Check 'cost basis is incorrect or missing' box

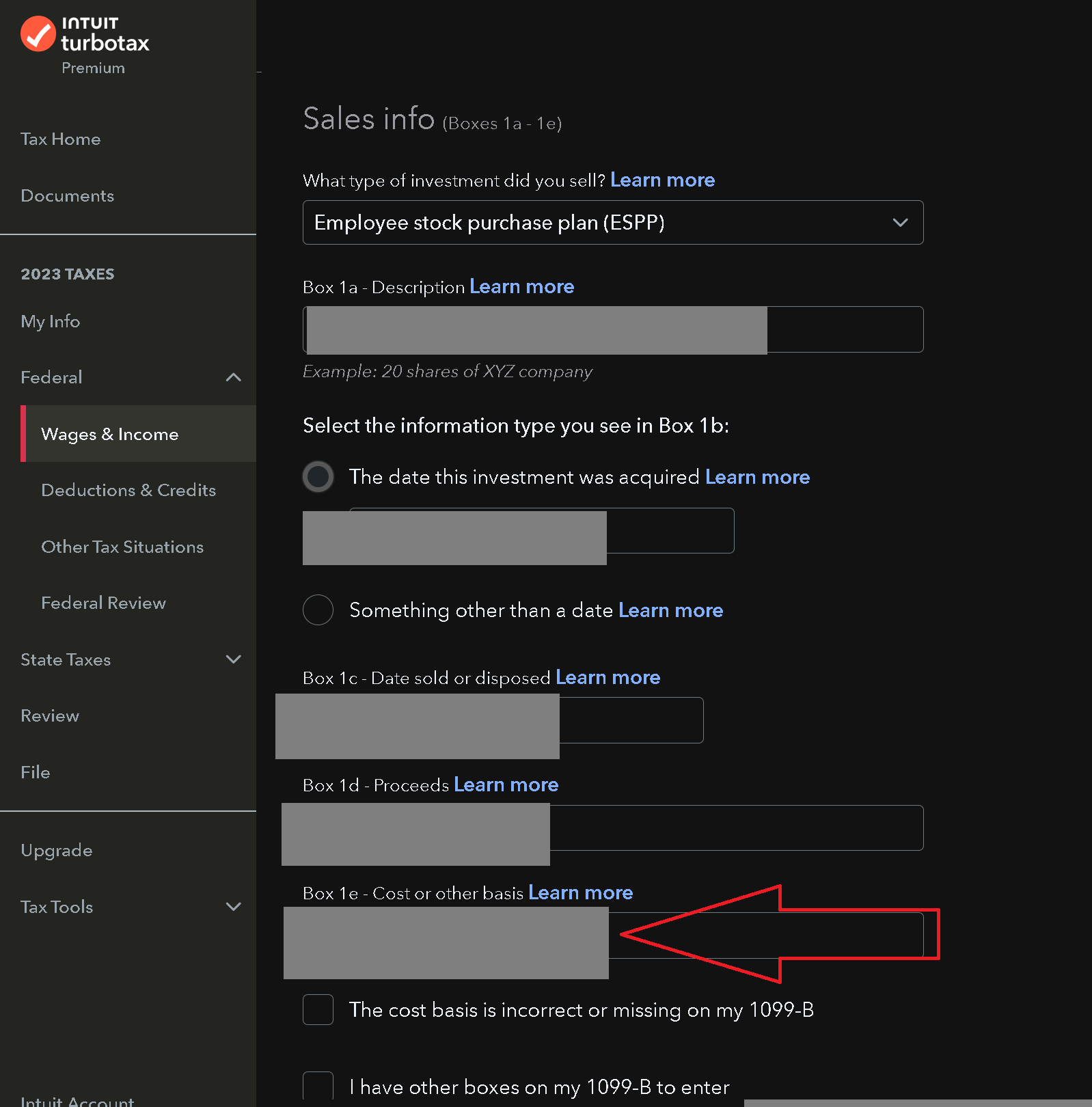coord(318,1009)
